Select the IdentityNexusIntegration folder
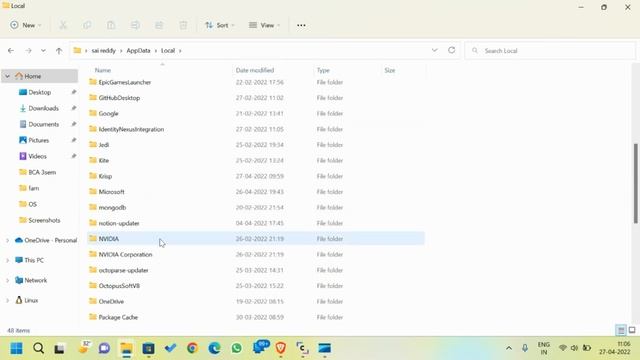This screenshot has width=640, height=360. pos(131,129)
